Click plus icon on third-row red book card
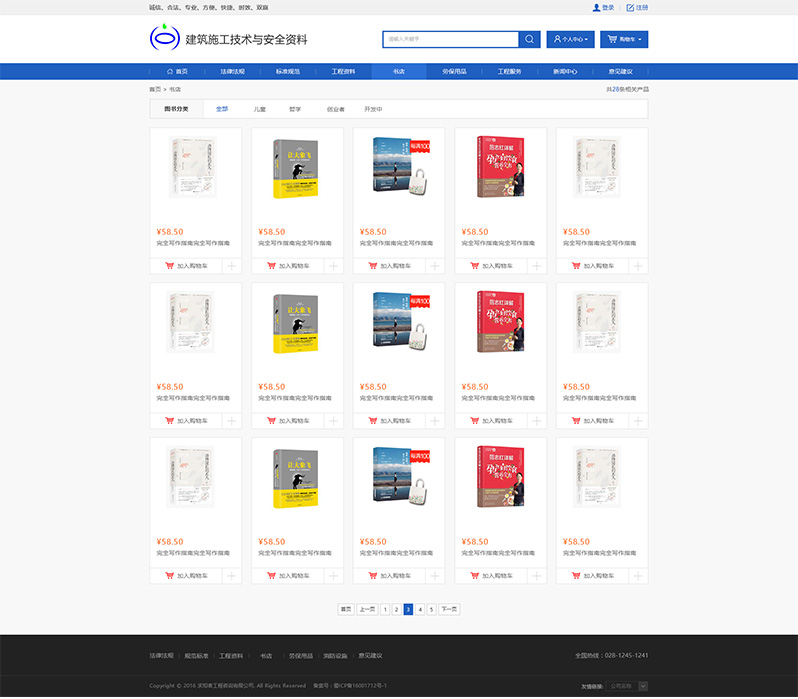 click(536, 576)
